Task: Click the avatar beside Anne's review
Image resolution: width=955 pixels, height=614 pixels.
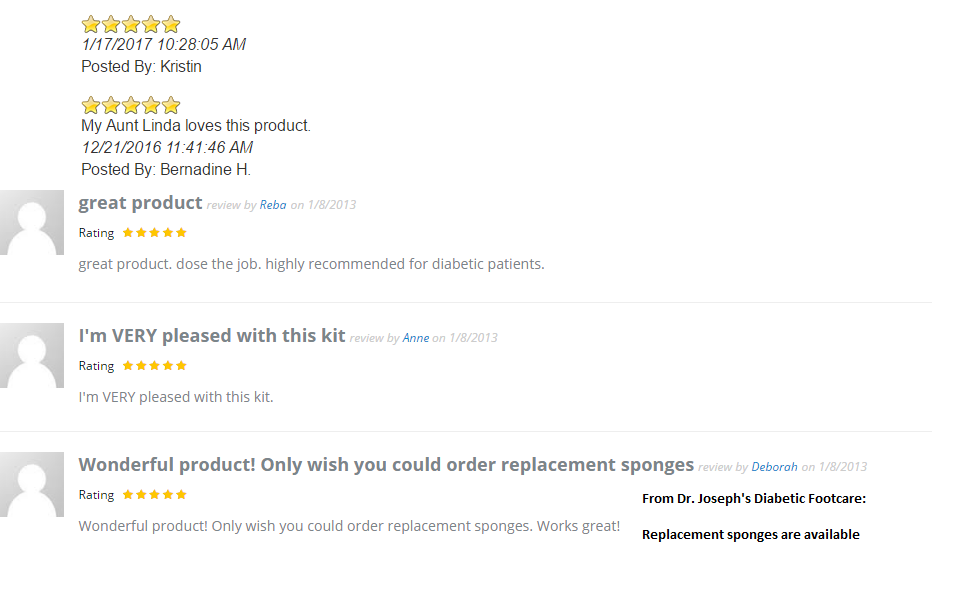Action: pyautogui.click(x=32, y=355)
